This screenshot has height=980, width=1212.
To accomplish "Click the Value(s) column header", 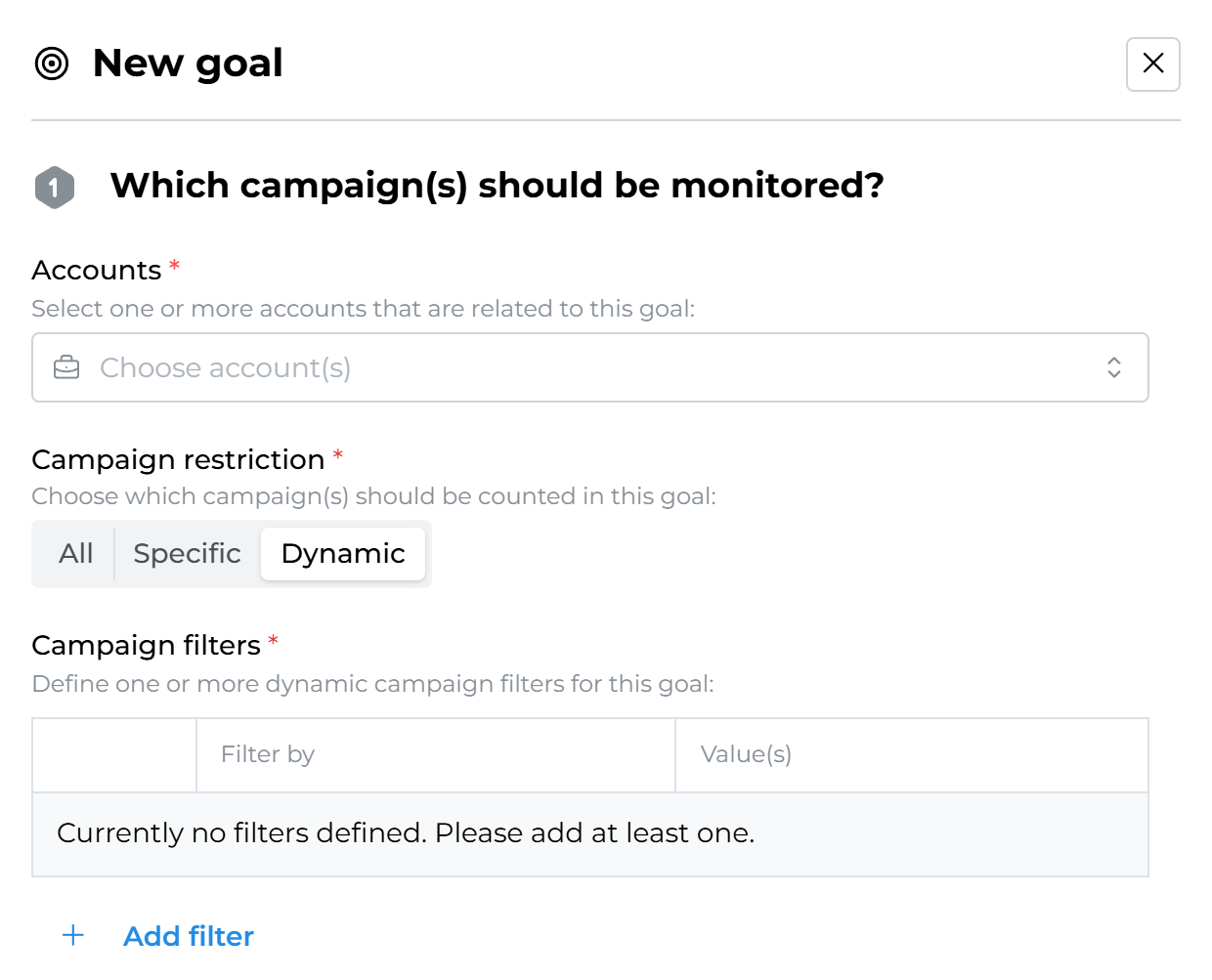I will [746, 754].
